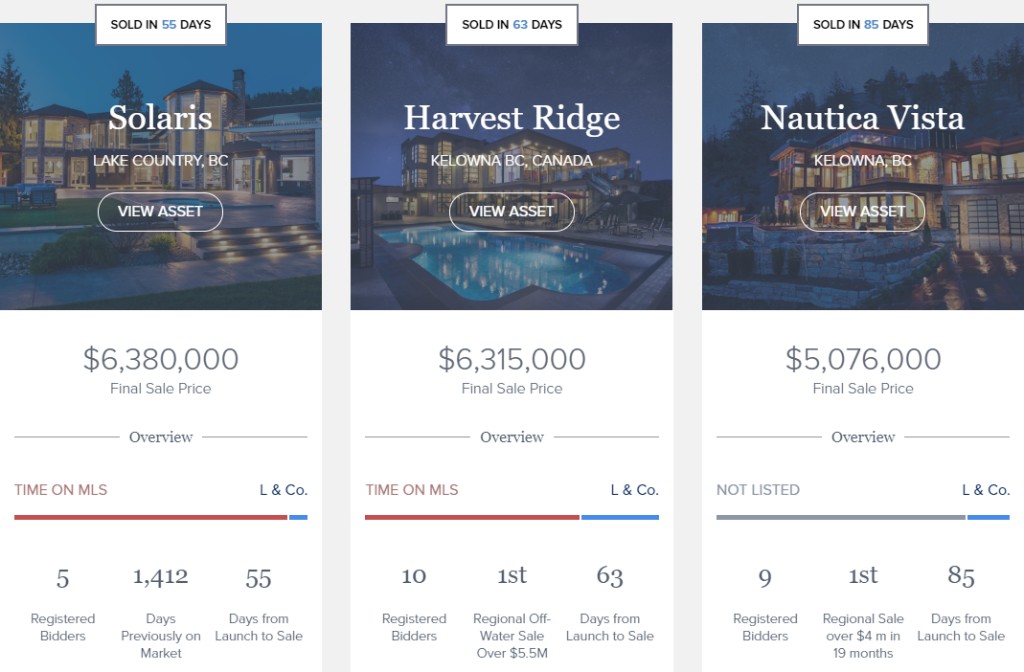The width and height of the screenshot is (1024, 672).
Task: Open the Solaris View Asset button
Action: pos(160,212)
